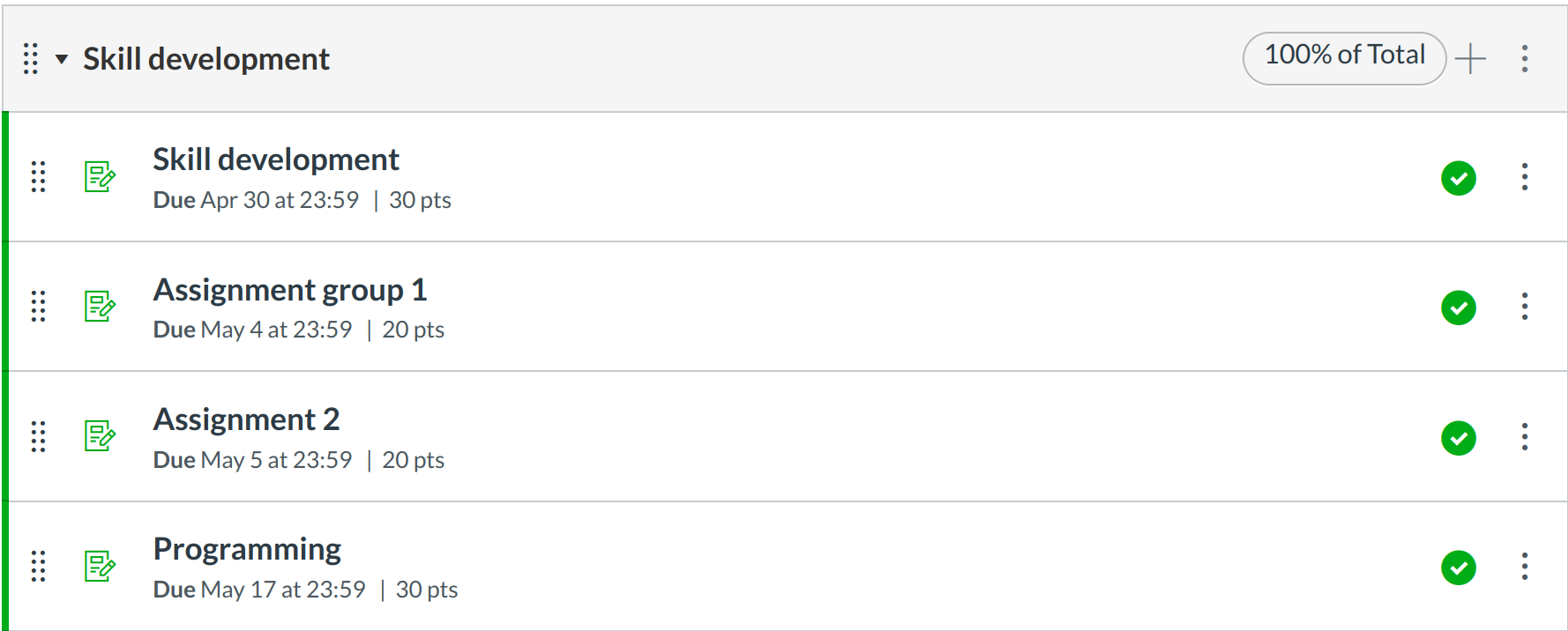1568x631 pixels.
Task: Open the kebab menu for Programming
Action: (1525, 567)
